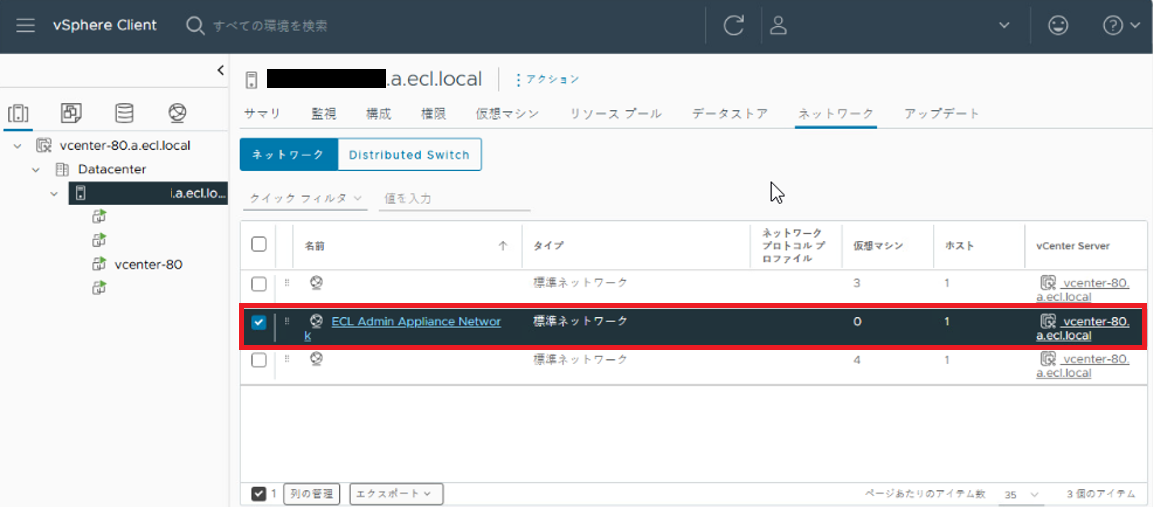Collapse the left navigation pane arrow

(x=221, y=70)
